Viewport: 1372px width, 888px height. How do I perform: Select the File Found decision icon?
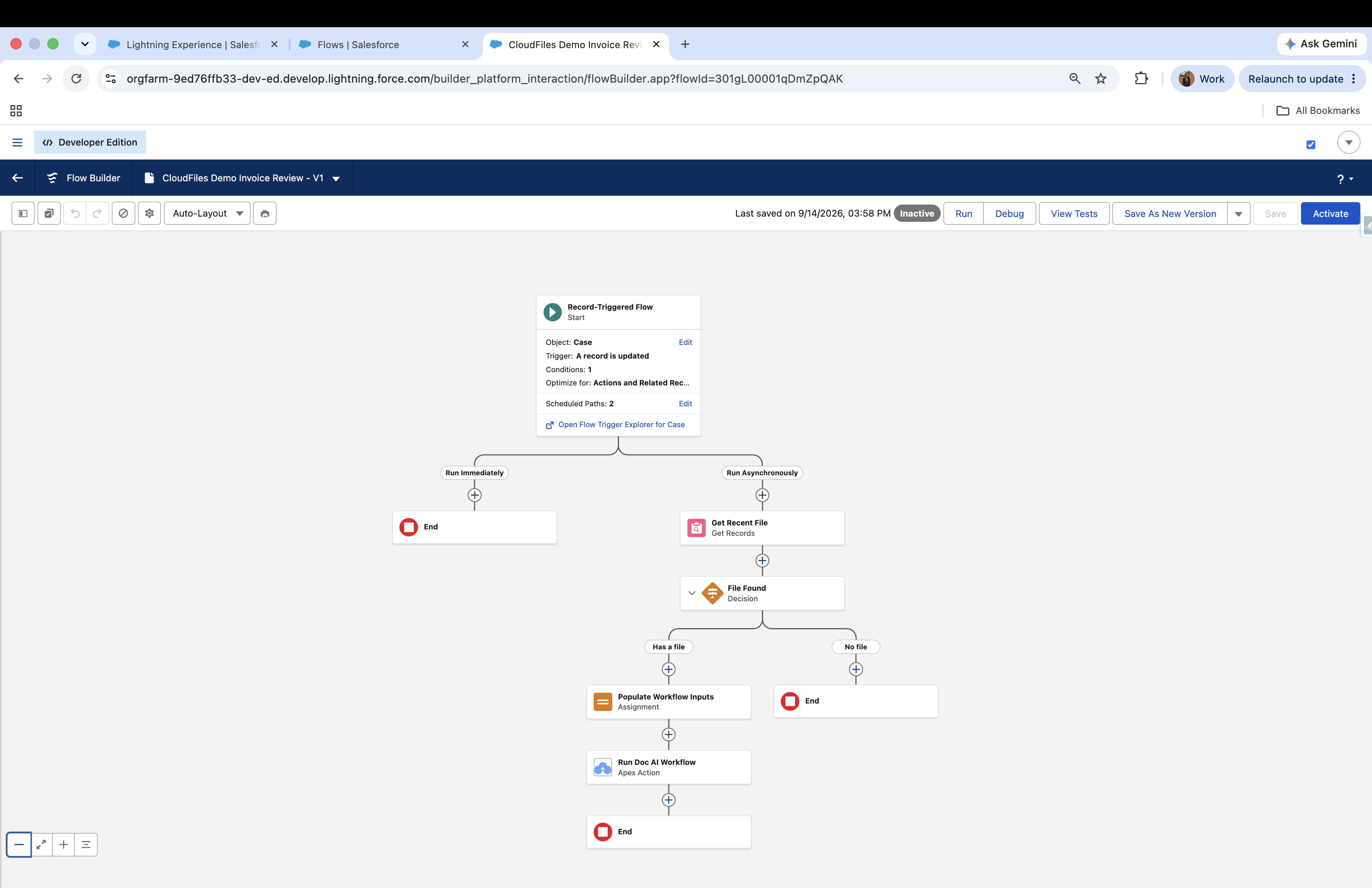pos(712,593)
